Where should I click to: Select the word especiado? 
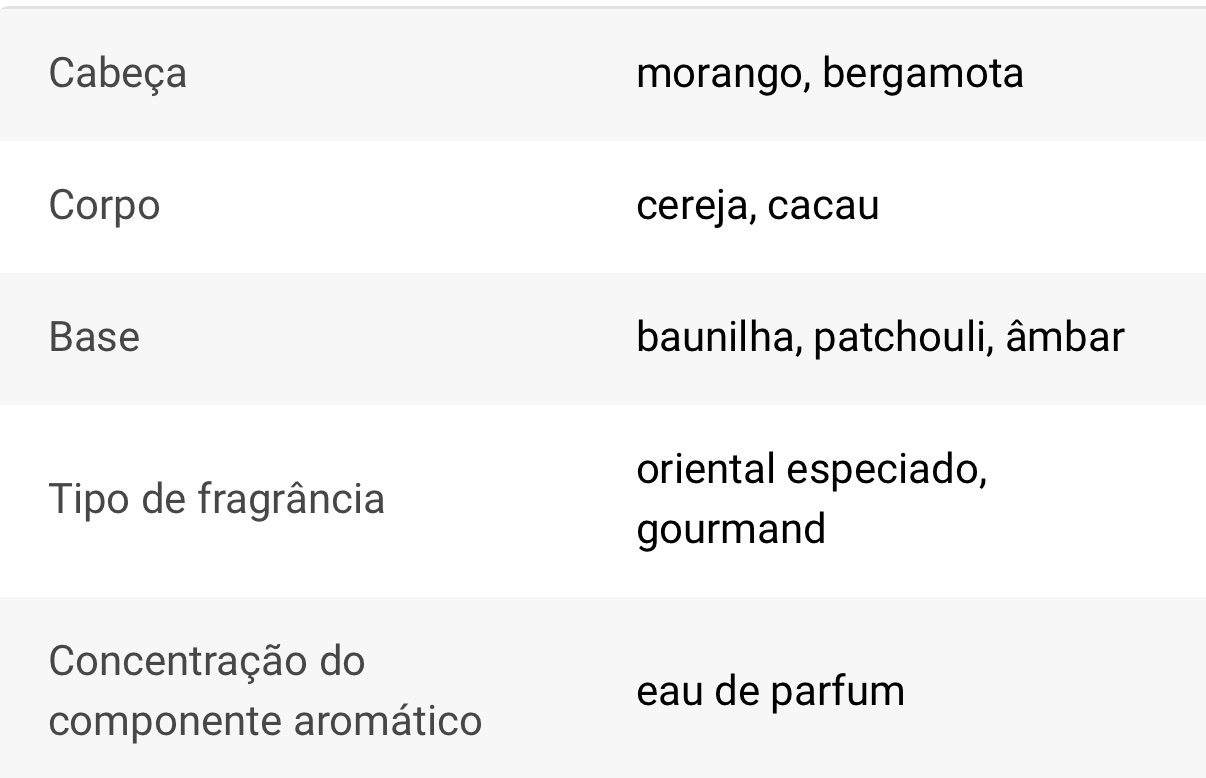tap(885, 469)
